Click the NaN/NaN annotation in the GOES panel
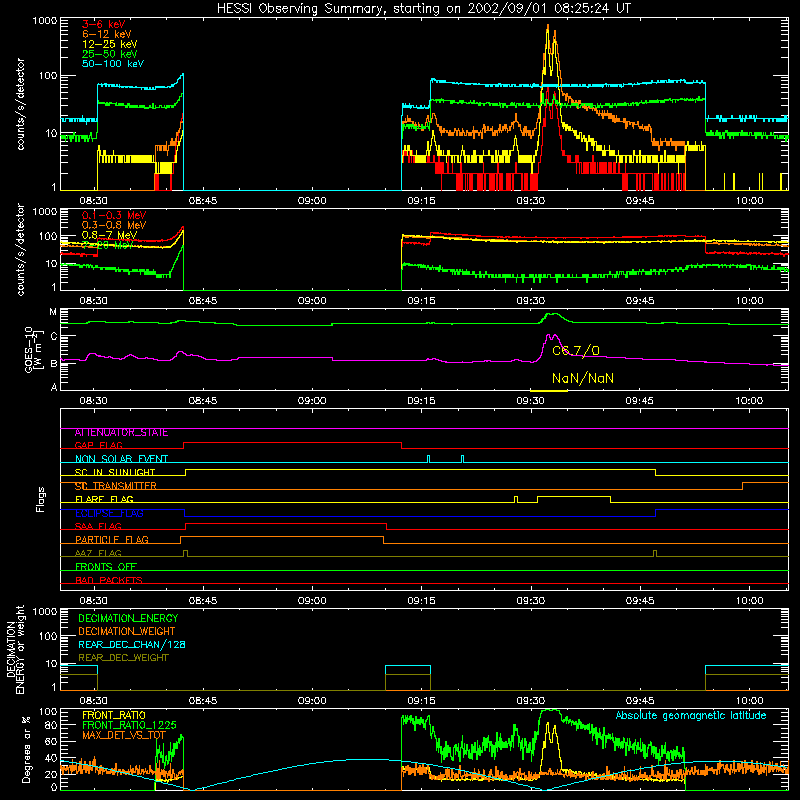The height and width of the screenshot is (800, 800). coord(583,378)
